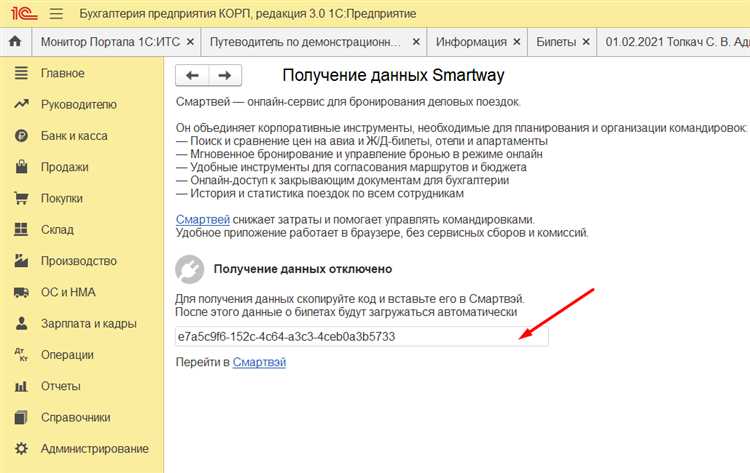The height and width of the screenshot is (473, 750).
Task: Open the Отчеты section
Action: 61,386
